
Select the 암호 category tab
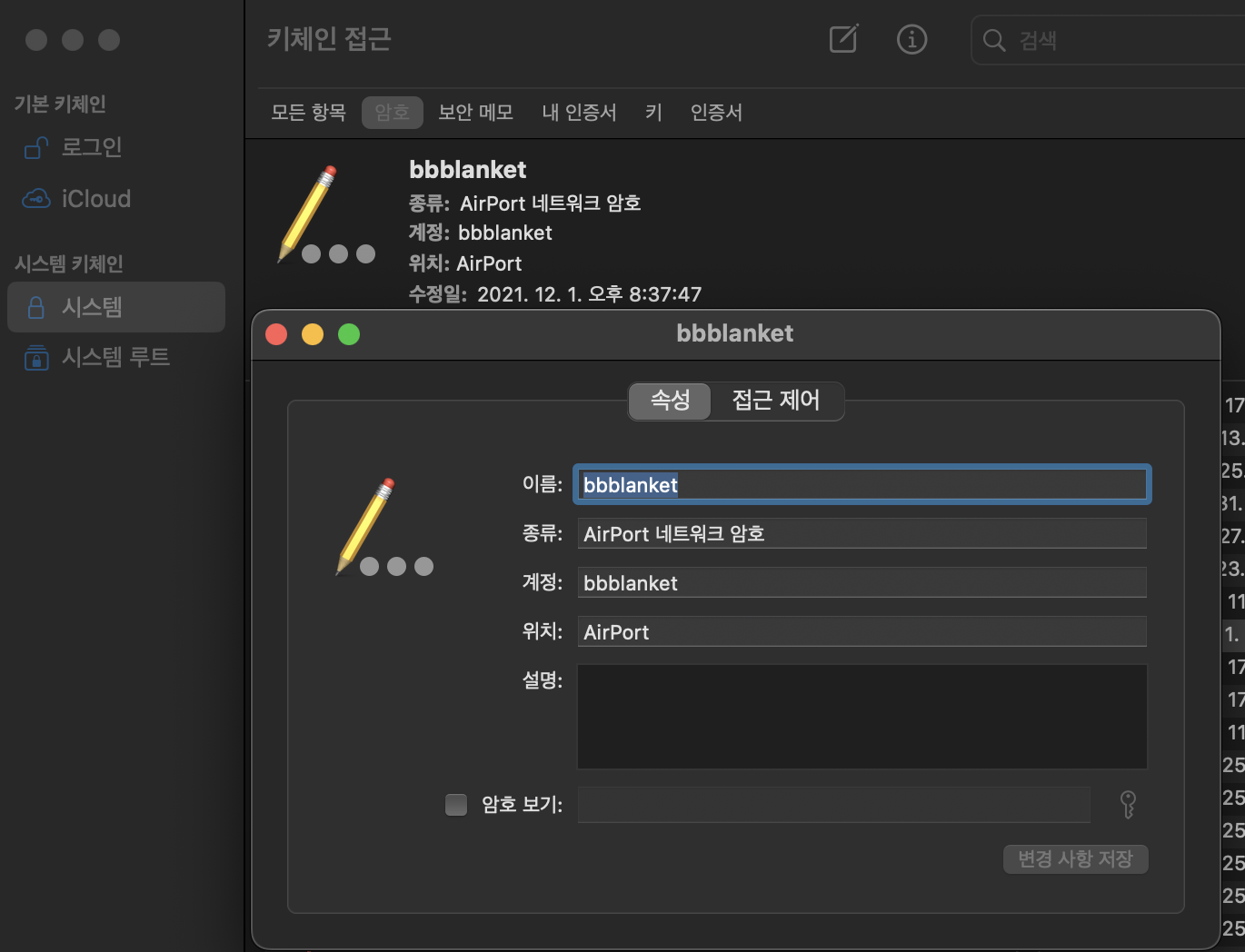pyautogui.click(x=392, y=113)
